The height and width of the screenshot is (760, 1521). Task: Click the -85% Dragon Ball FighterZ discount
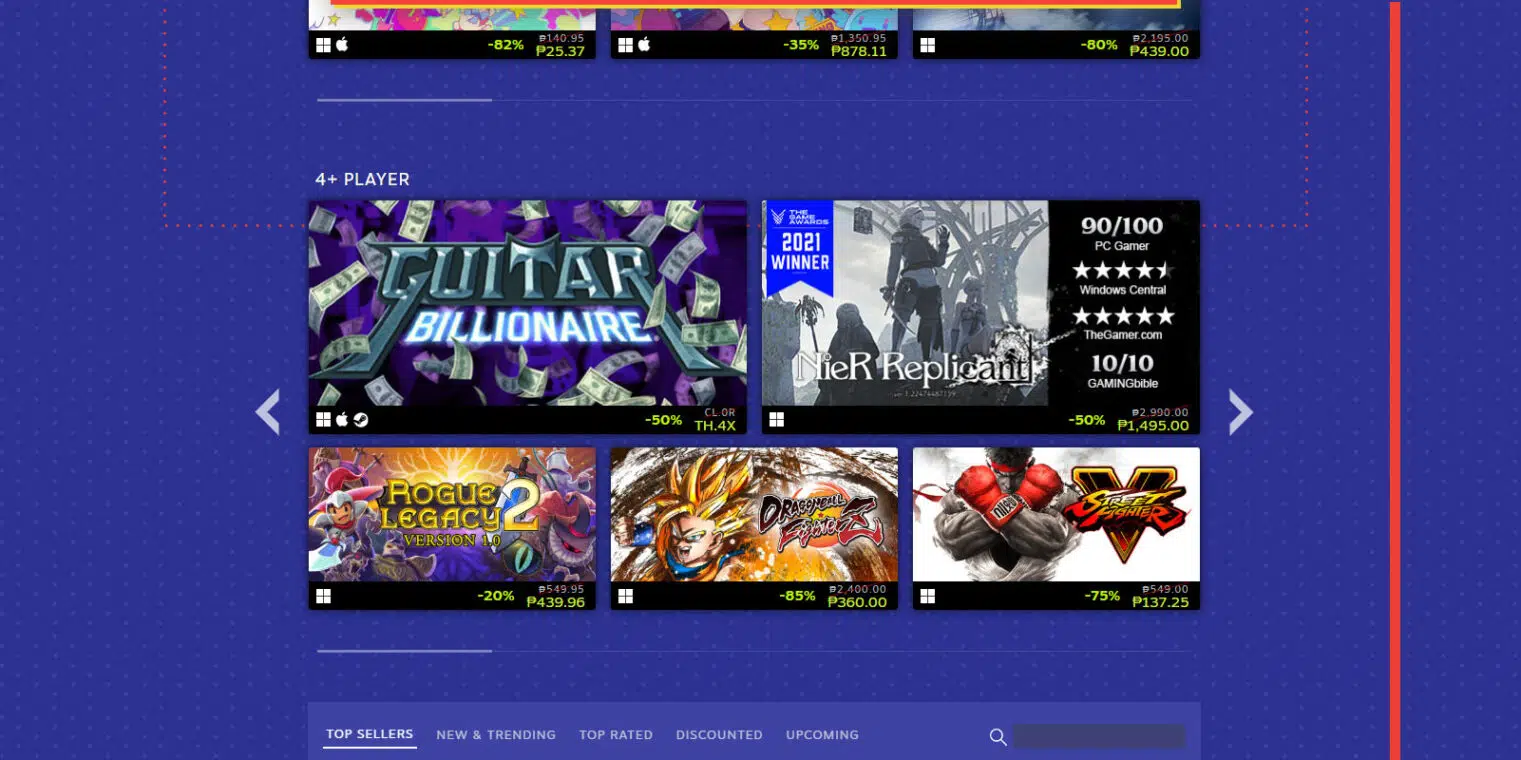tap(797, 596)
